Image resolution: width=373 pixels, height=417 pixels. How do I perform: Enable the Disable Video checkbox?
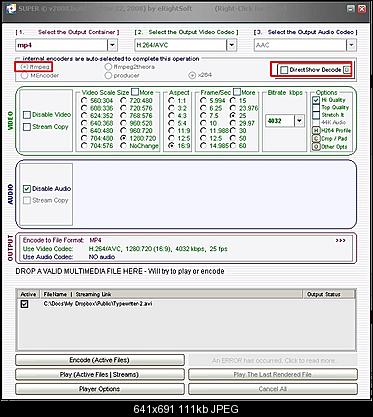tap(27, 115)
